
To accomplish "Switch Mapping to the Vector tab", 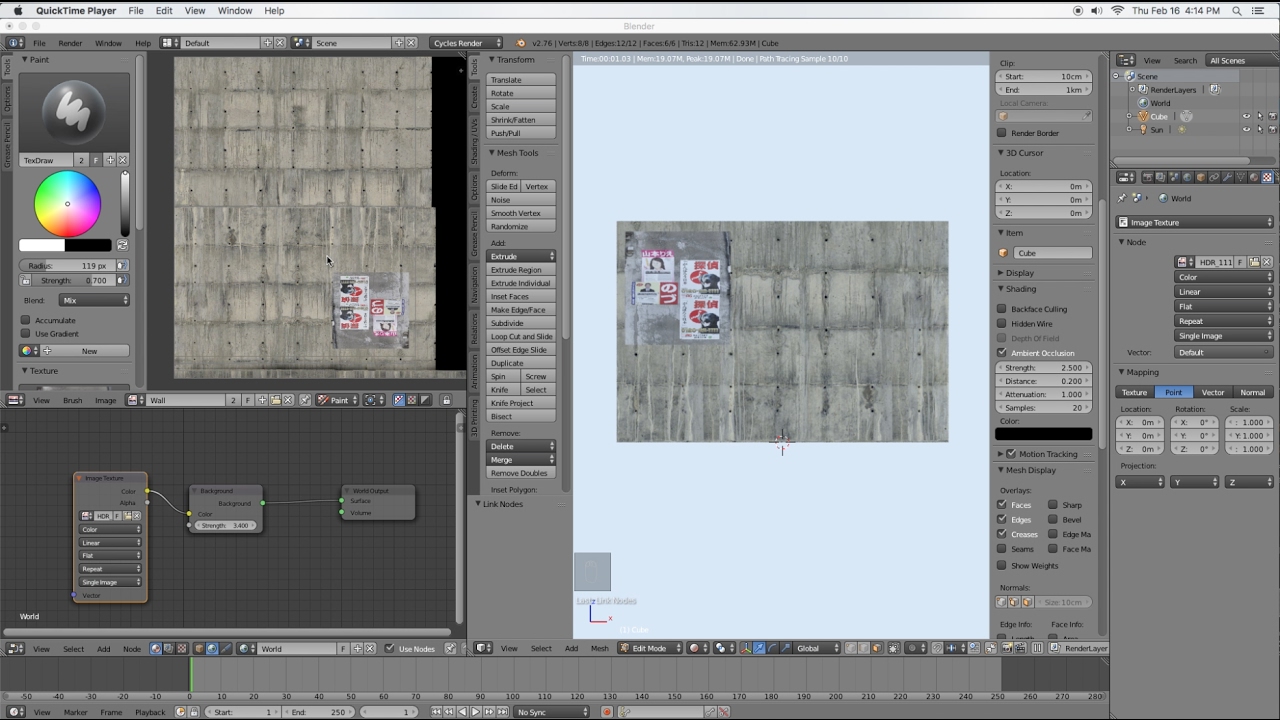I will coord(1212,392).
